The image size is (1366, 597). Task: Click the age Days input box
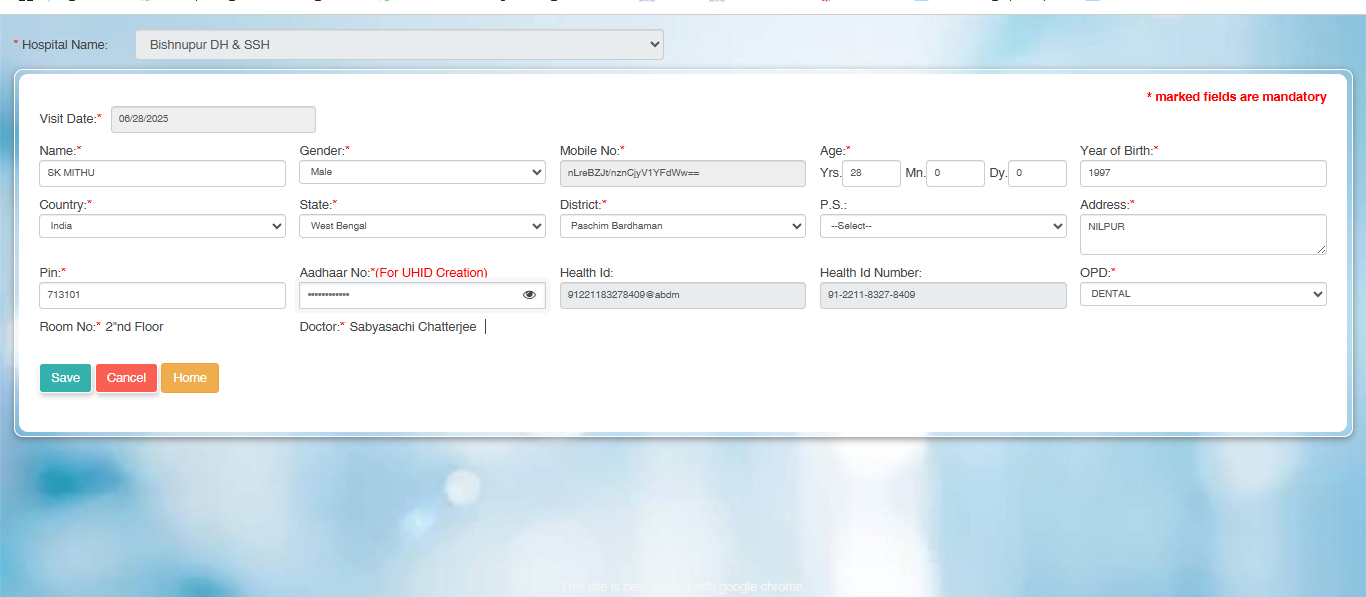(x=1037, y=173)
